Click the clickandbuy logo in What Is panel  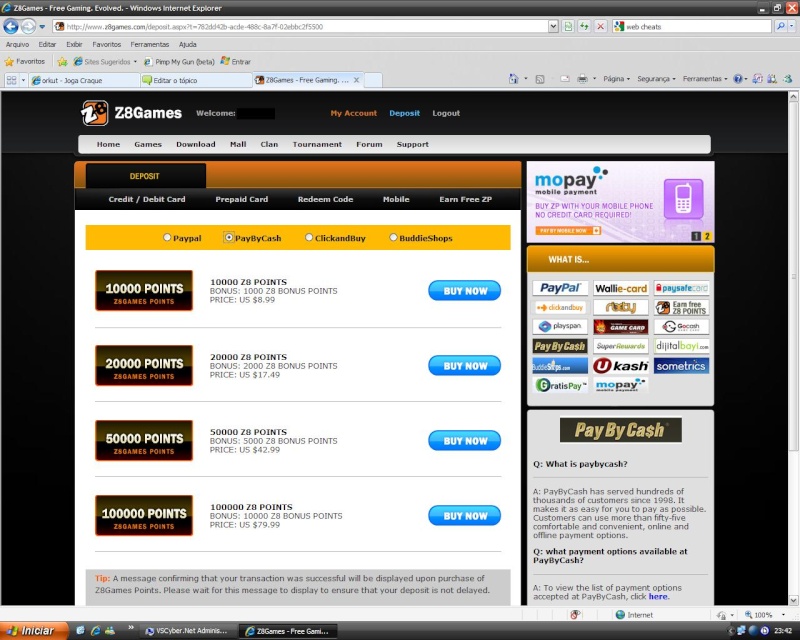pos(560,307)
